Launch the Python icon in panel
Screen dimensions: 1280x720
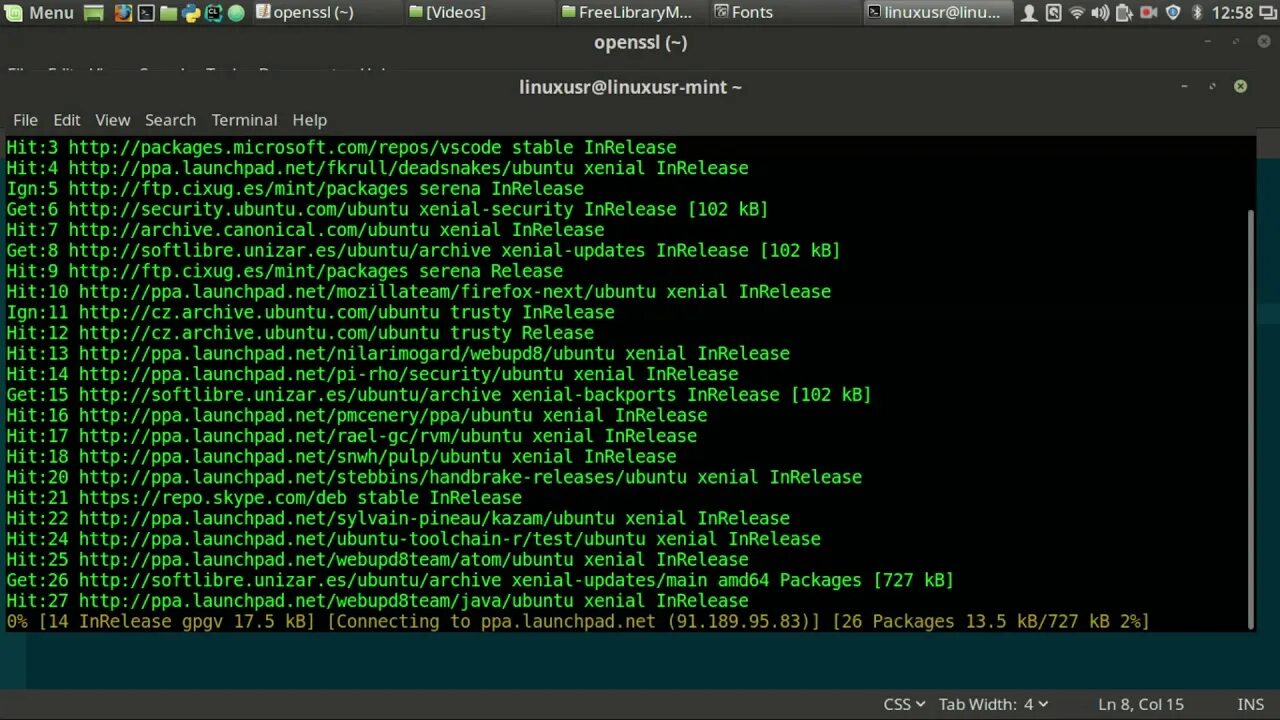click(x=191, y=12)
